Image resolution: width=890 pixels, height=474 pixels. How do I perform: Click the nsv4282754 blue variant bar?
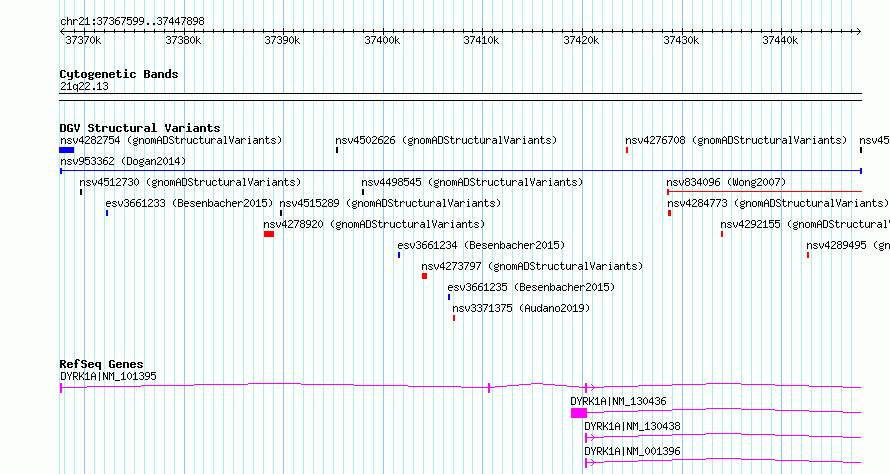tap(66, 150)
